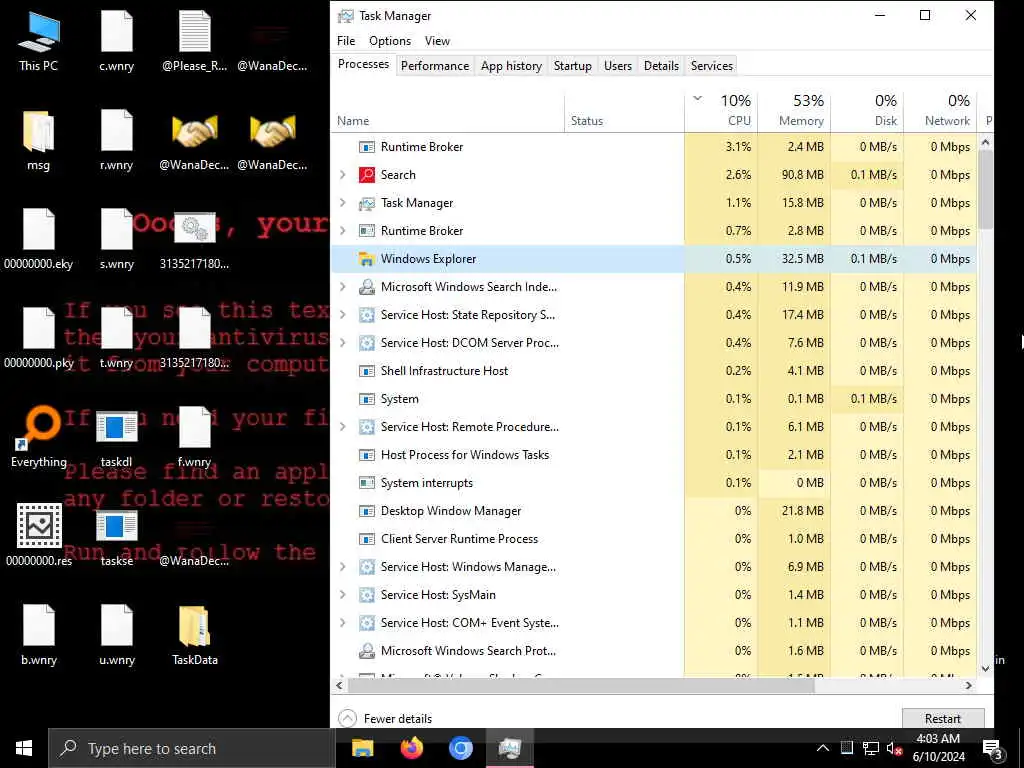Expand Service Host: Remote Procedure row
The width and height of the screenshot is (1024, 768).
[343, 426]
